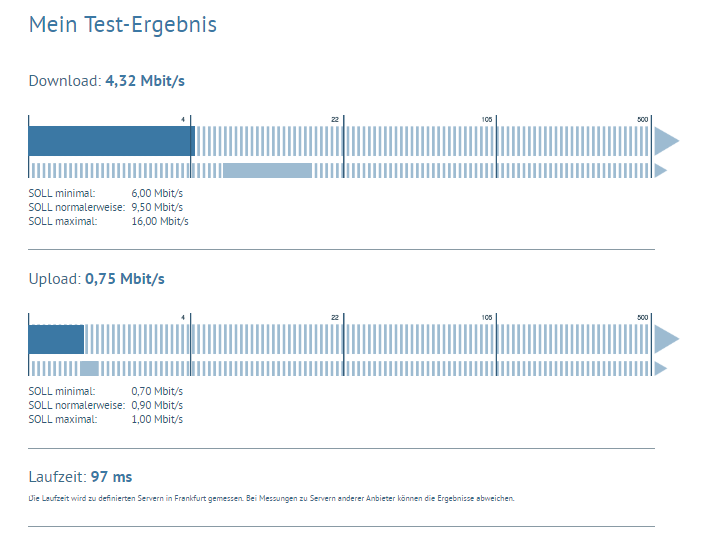Viewport: 705px width, 533px height.
Task: Click the "Mein Test-Ergebnis" heading
Action: click(x=123, y=24)
